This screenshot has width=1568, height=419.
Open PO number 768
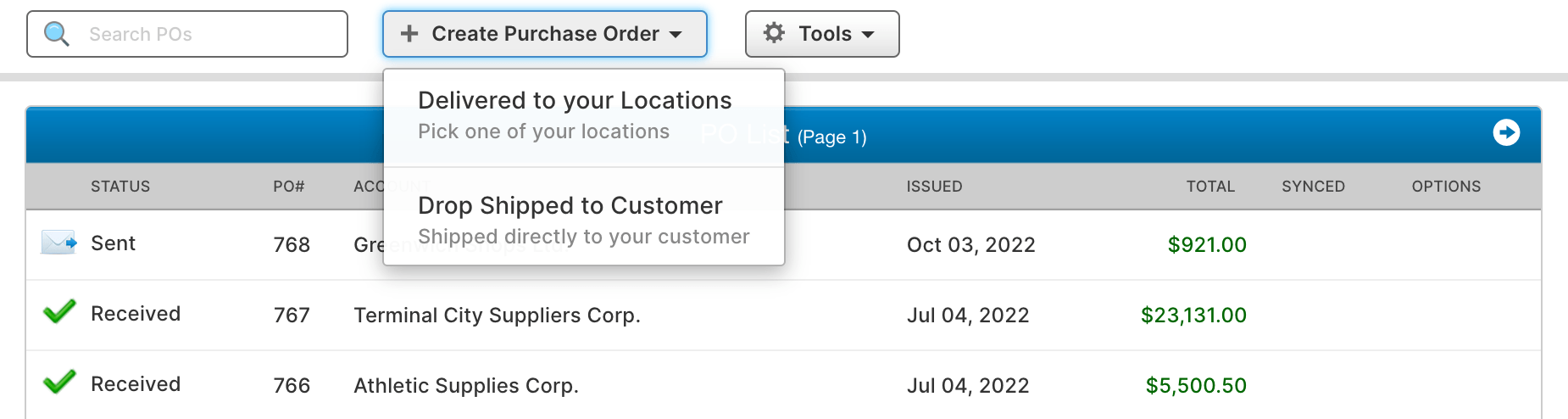(292, 245)
